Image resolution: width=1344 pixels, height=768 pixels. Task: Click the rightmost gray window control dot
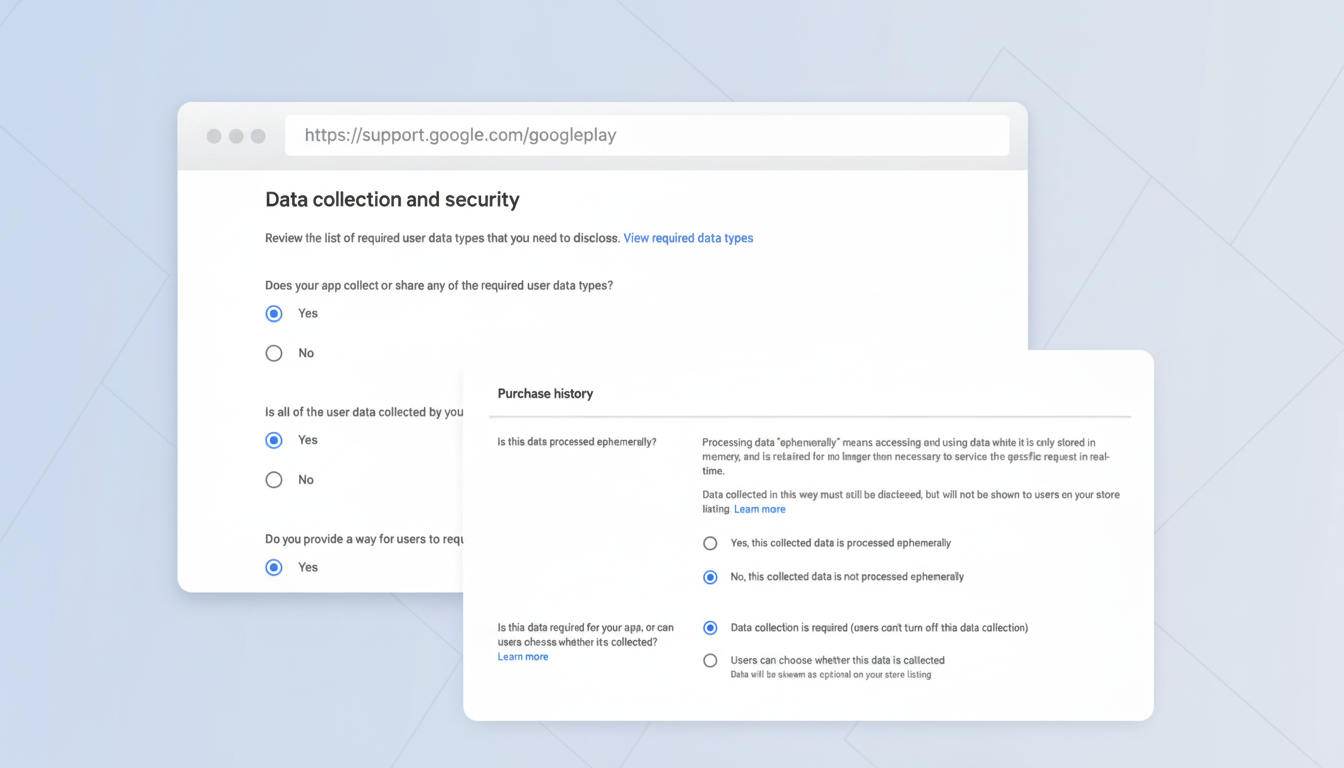click(258, 136)
